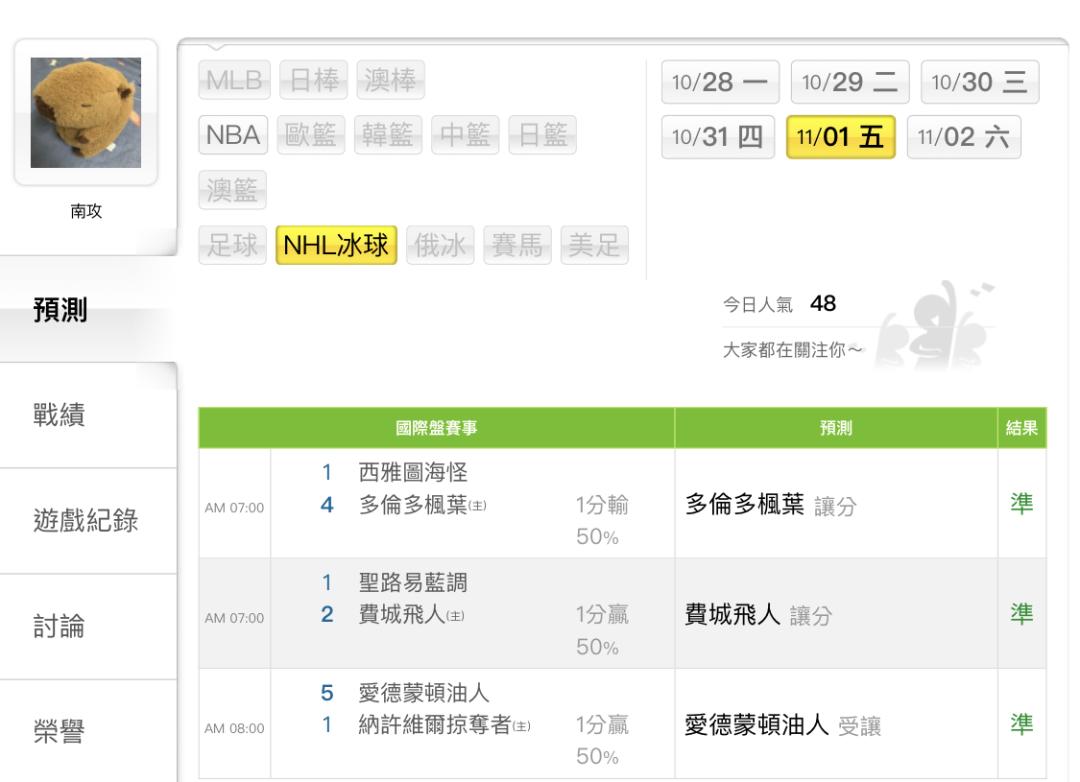
Task: Switch to the 足球 category
Action: (232, 245)
